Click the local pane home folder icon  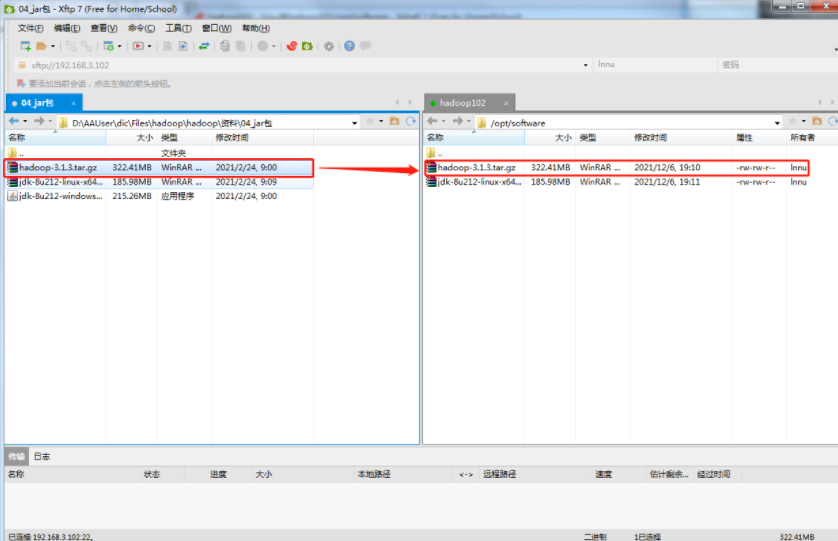[x=394, y=121]
